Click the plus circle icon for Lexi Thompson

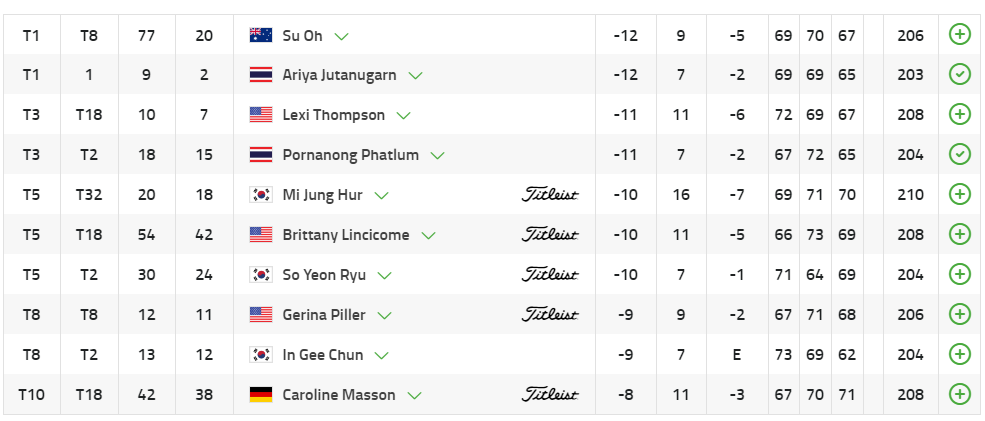pyautogui.click(x=960, y=115)
